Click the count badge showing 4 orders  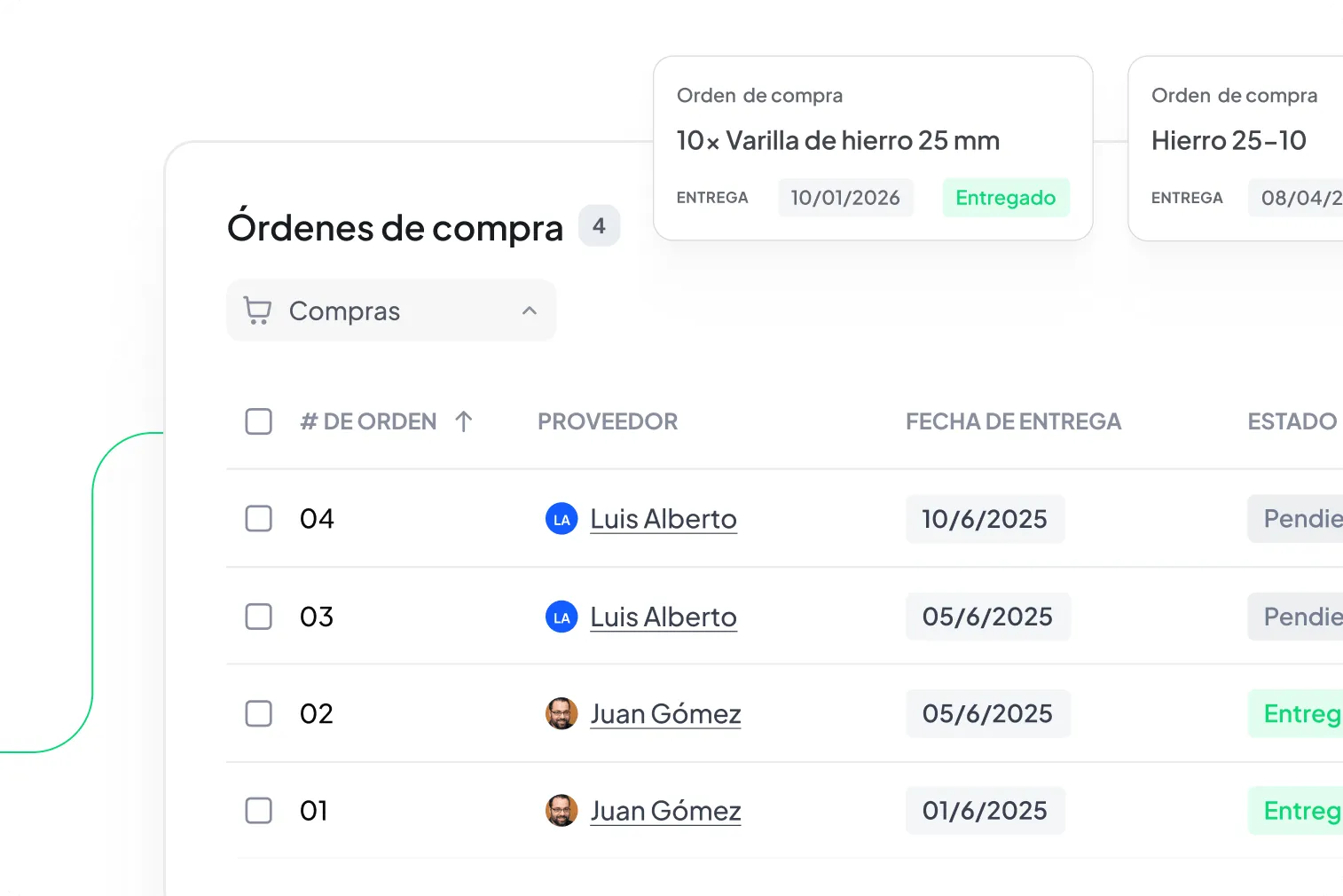pyautogui.click(x=599, y=226)
